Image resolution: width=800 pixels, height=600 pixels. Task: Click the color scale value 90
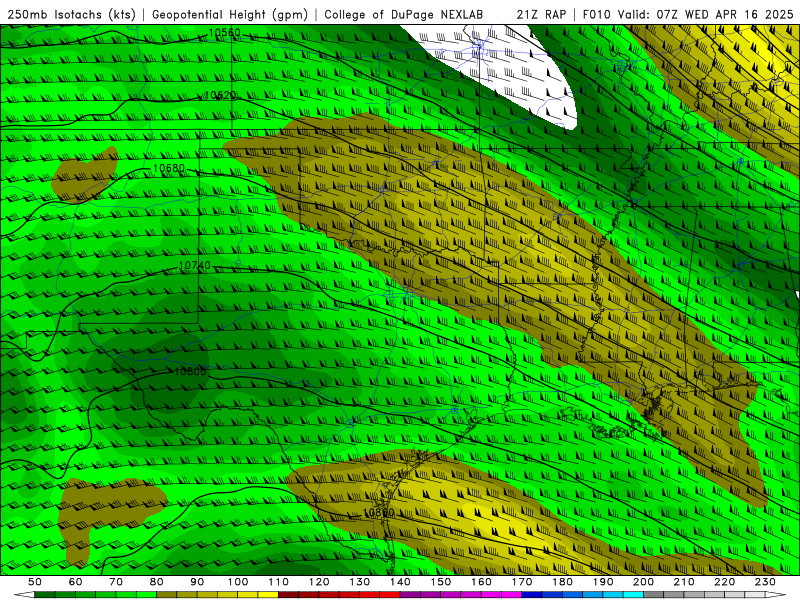[x=197, y=582]
